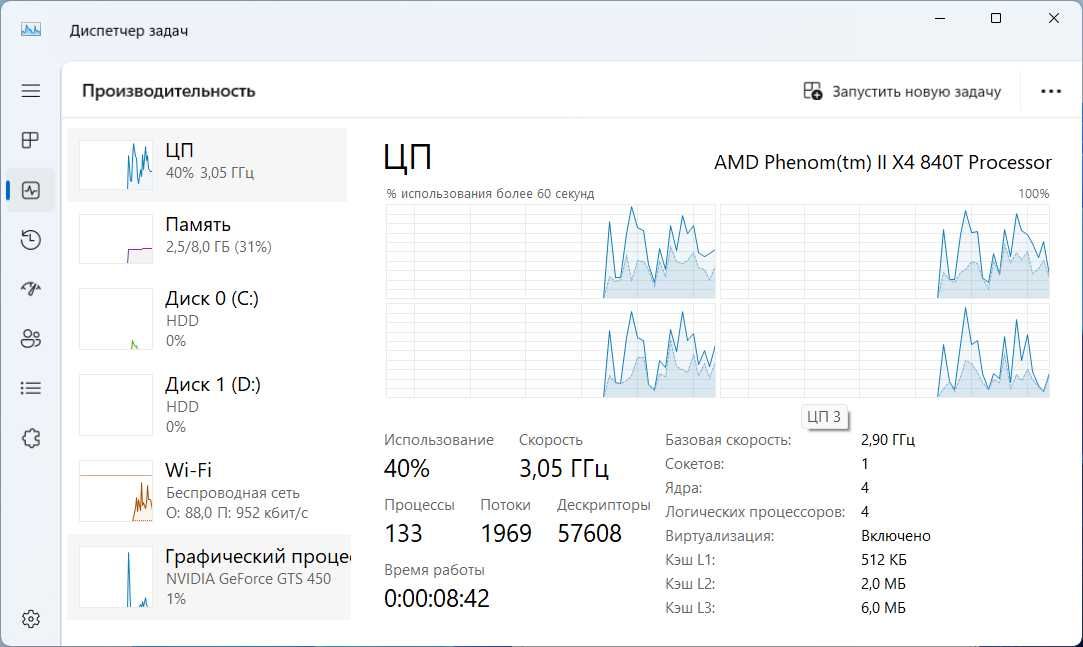Click the Логических процессоров label
The height and width of the screenshot is (647, 1083).
point(755,512)
